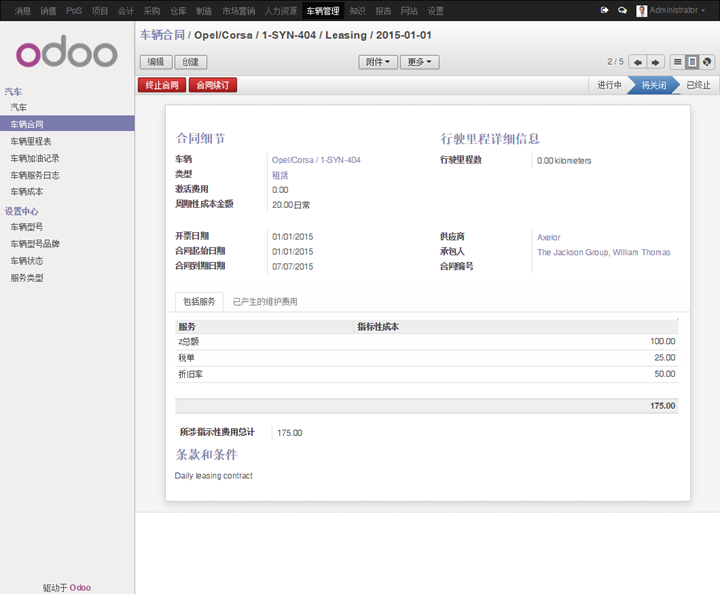Screen dimensions: 720x594
Task: Open 项目 in top menu
Action: (x=100, y=11)
